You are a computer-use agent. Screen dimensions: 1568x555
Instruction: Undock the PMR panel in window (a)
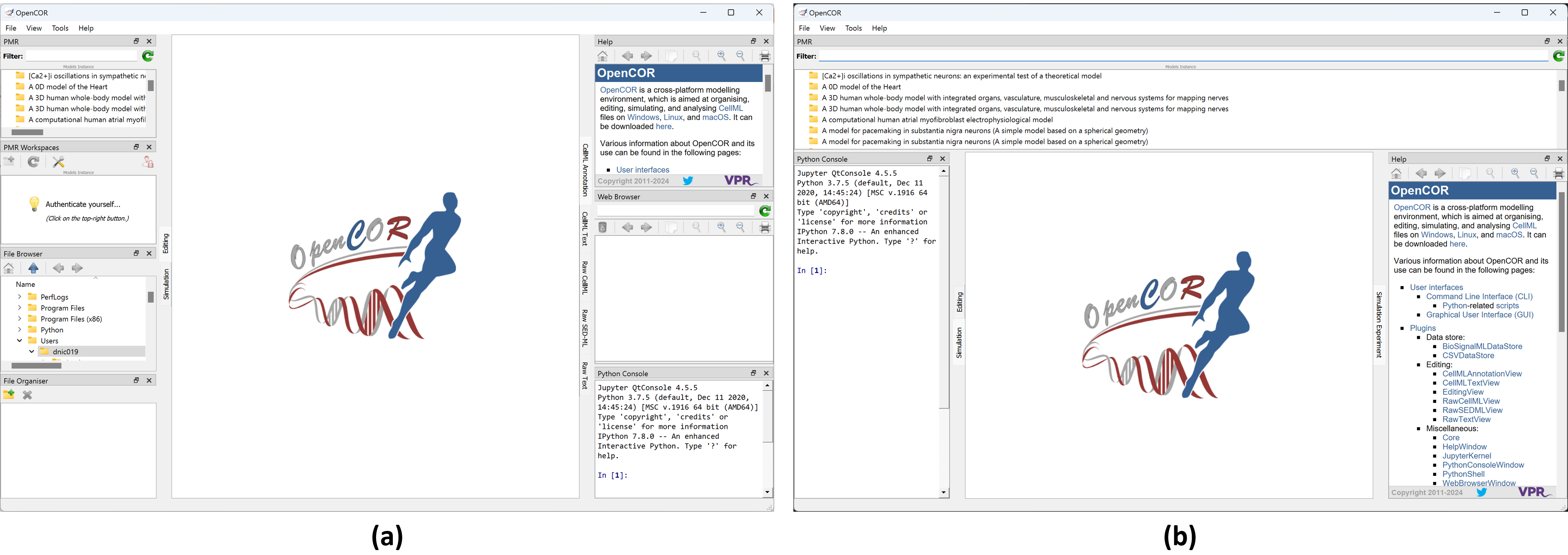pyautogui.click(x=136, y=41)
